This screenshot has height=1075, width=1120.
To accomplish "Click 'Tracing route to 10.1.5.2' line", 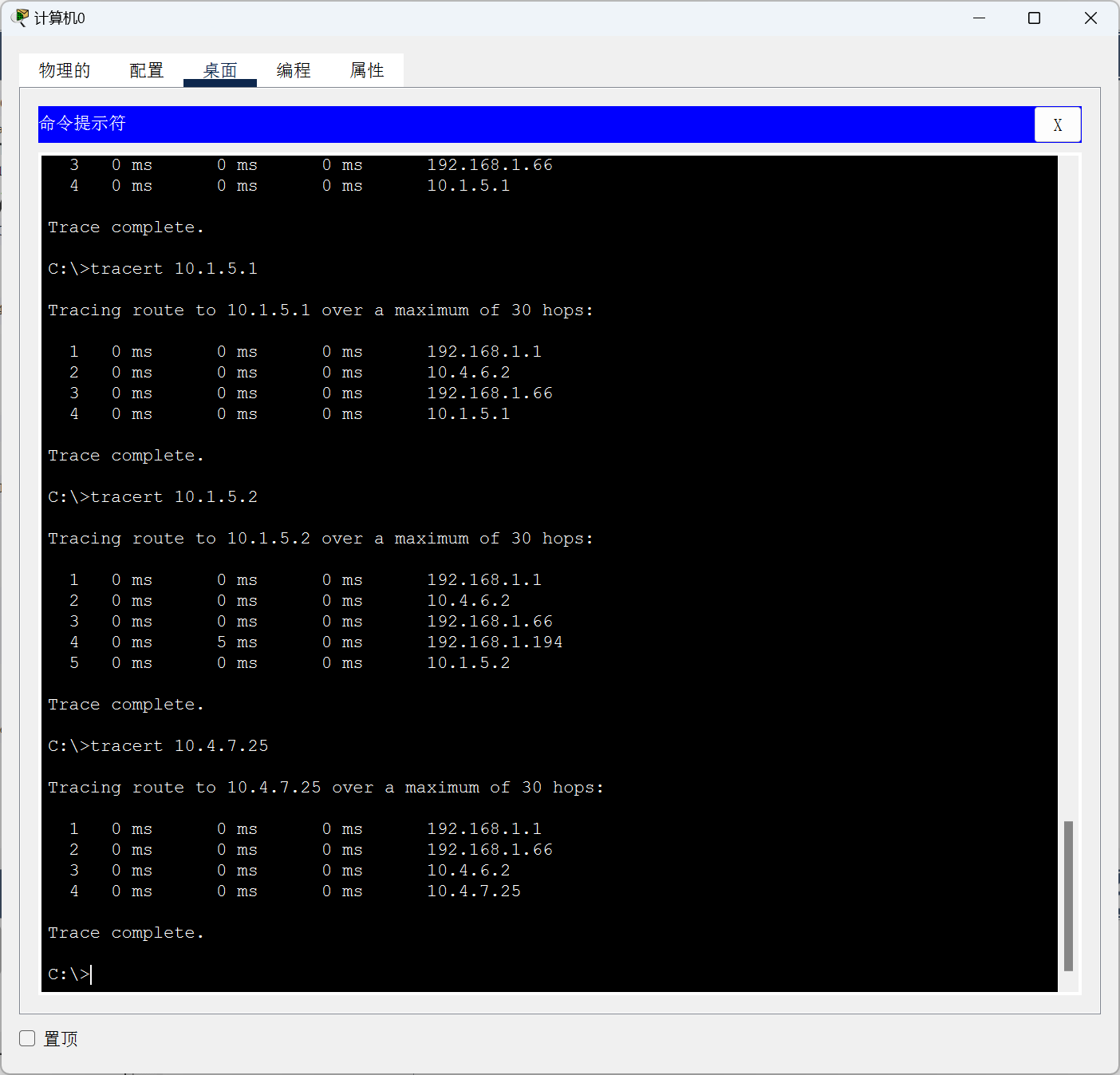I will pos(321,539).
